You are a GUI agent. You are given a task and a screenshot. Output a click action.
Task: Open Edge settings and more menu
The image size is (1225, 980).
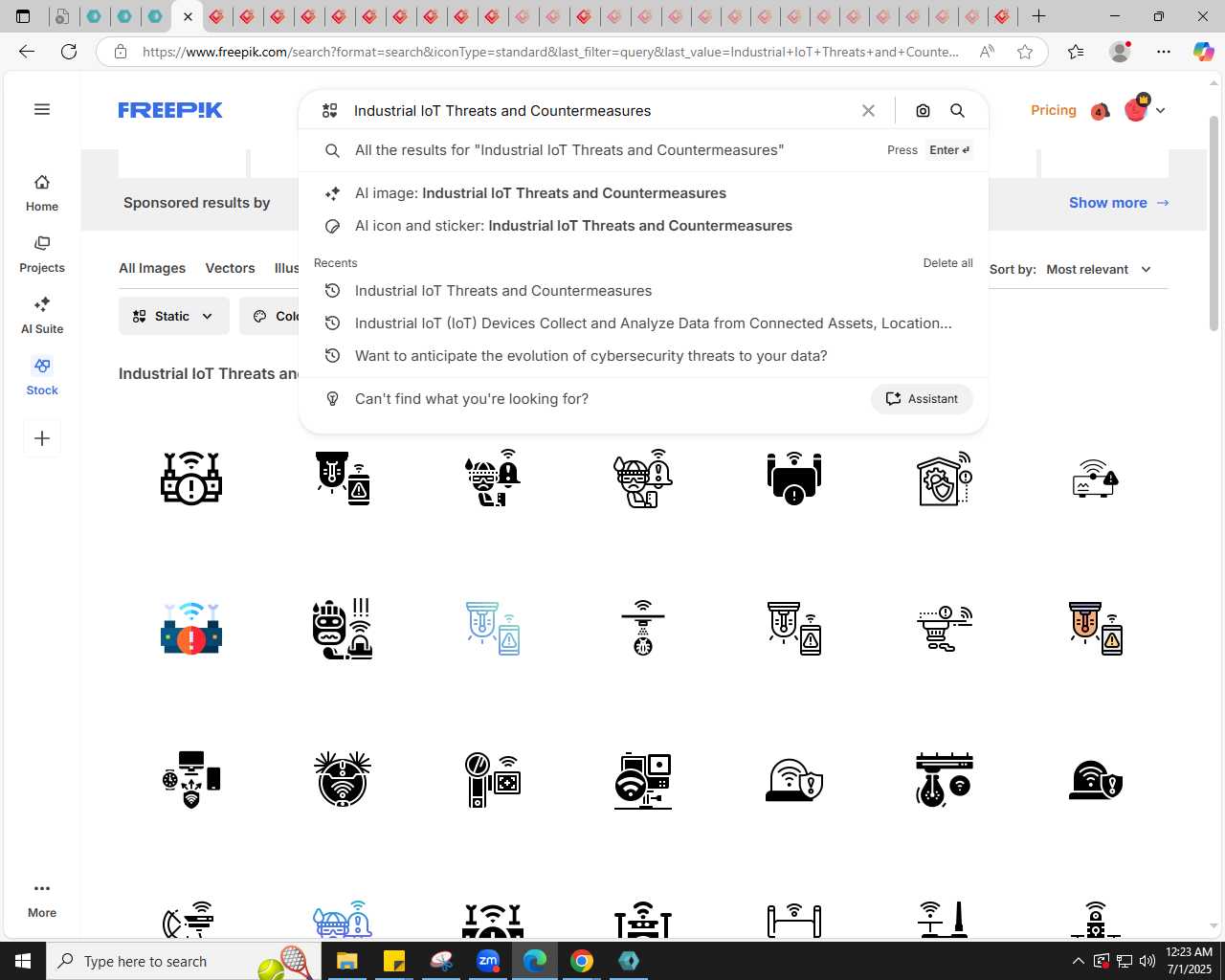point(1164,52)
